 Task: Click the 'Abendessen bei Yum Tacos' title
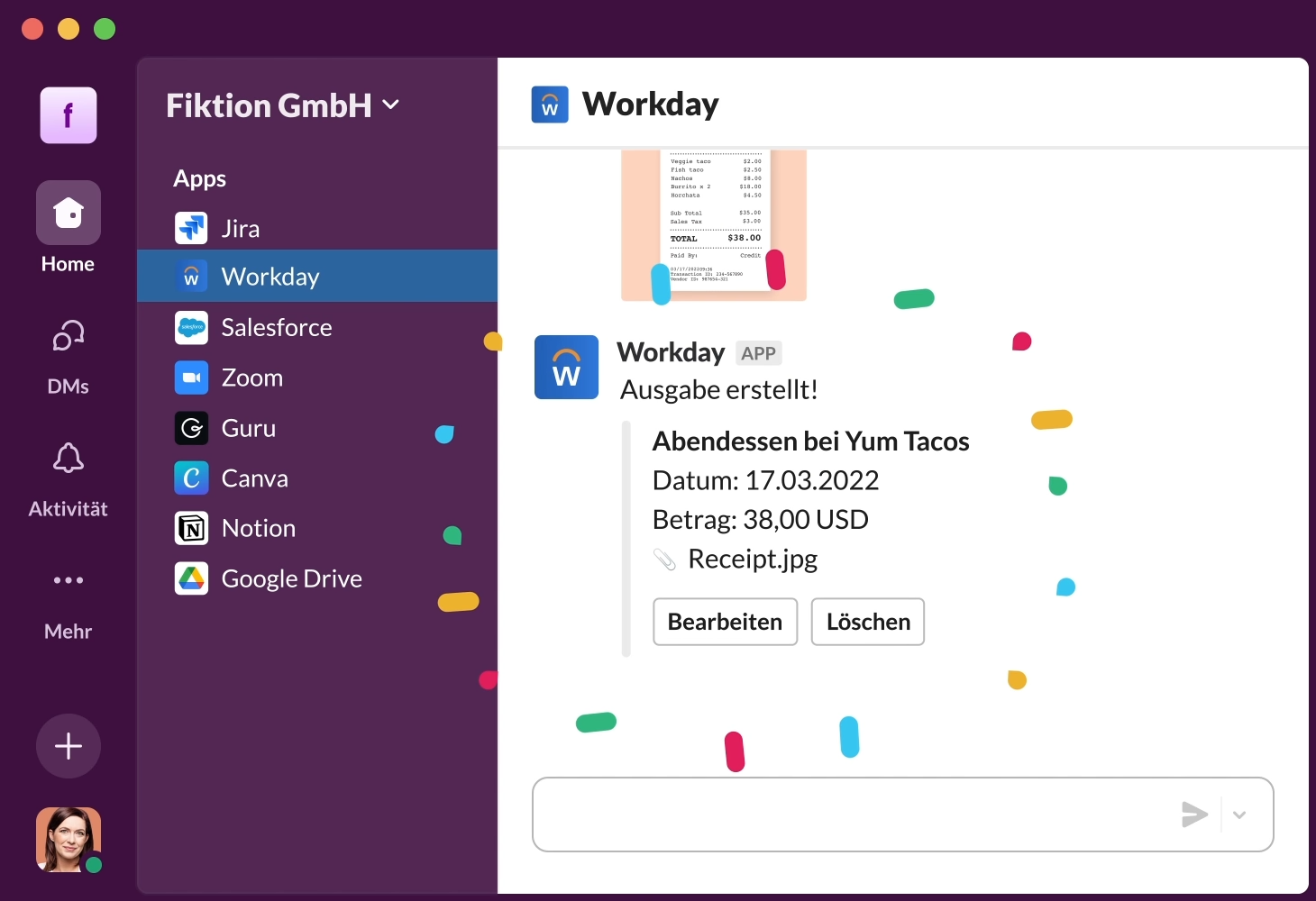coord(811,441)
